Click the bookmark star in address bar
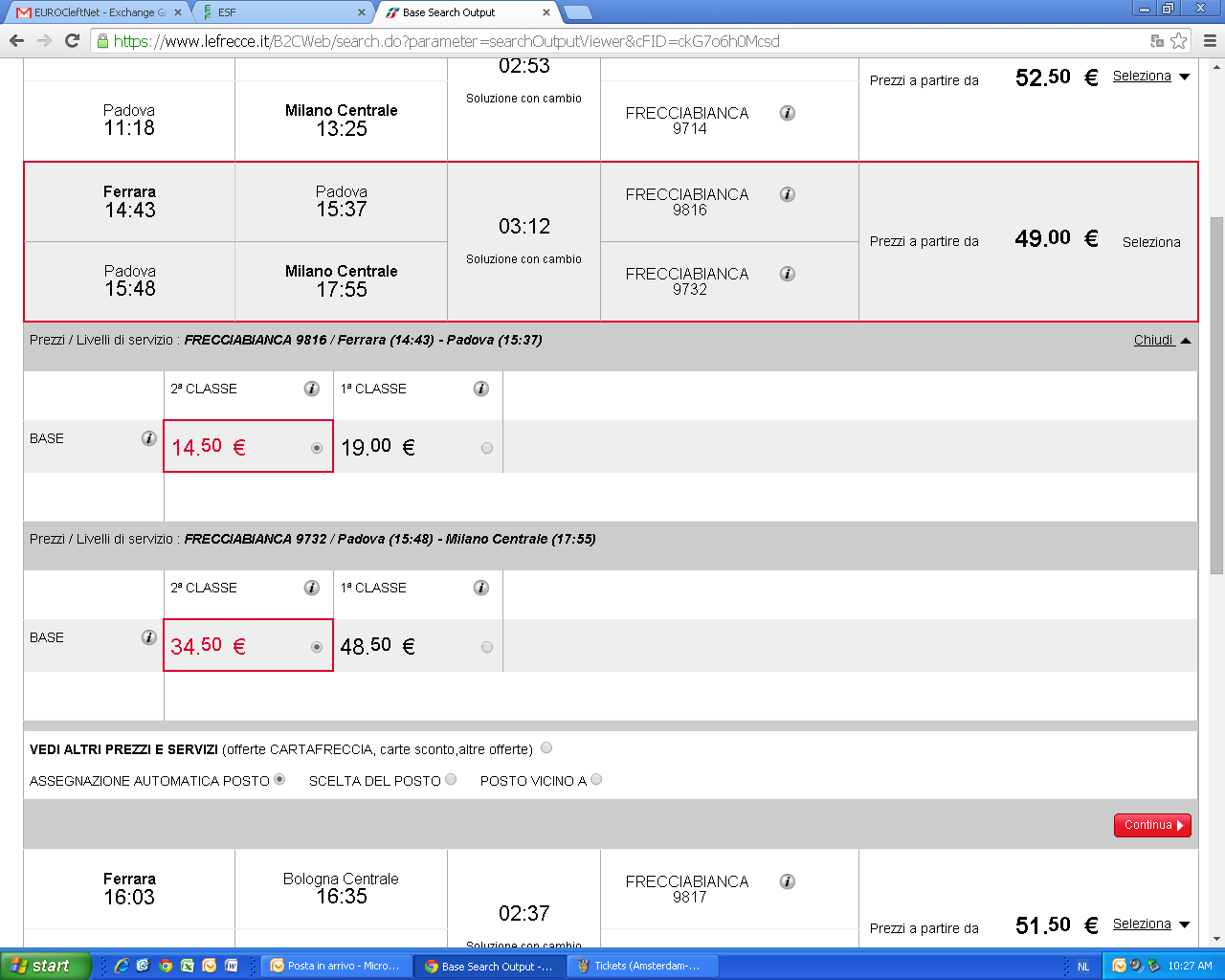The height and width of the screenshot is (980, 1225). (x=1179, y=41)
